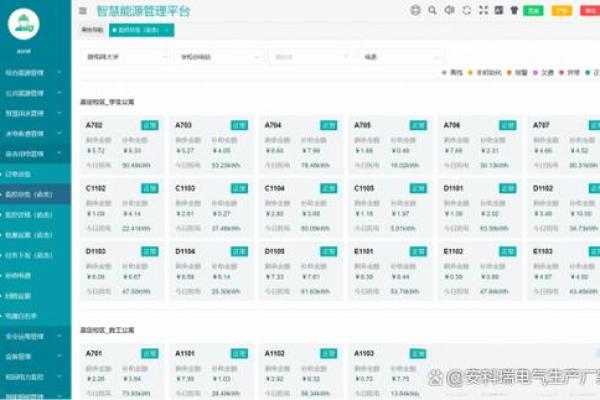Screen dimensions: 600x400
Task: Click the green button in the top header
Action: [534, 11]
